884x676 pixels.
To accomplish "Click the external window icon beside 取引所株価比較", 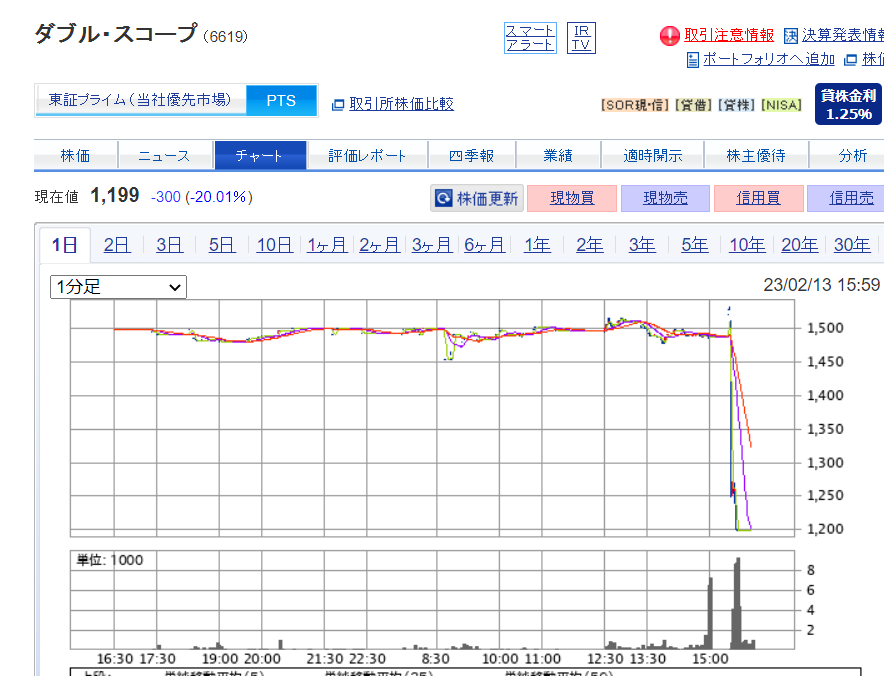I will pos(338,104).
